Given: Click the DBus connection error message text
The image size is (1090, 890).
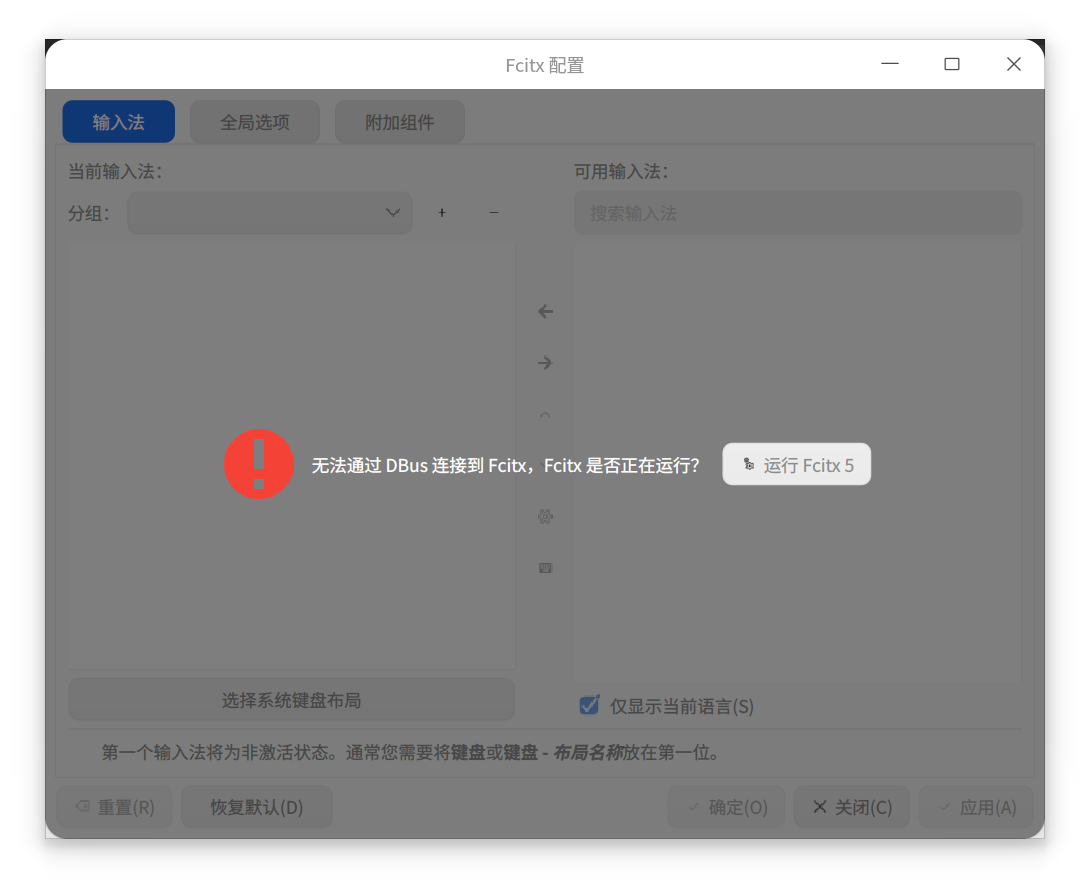Looking at the screenshot, I should [x=505, y=465].
